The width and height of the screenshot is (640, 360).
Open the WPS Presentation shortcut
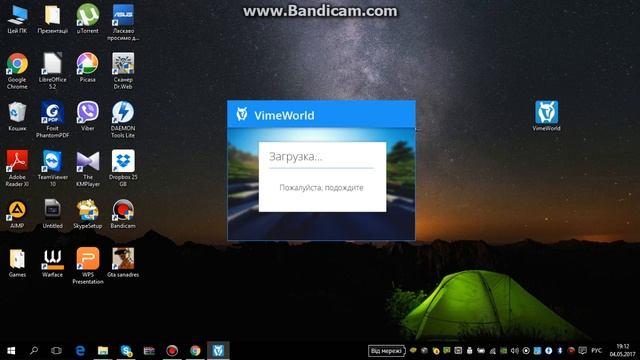click(88, 266)
